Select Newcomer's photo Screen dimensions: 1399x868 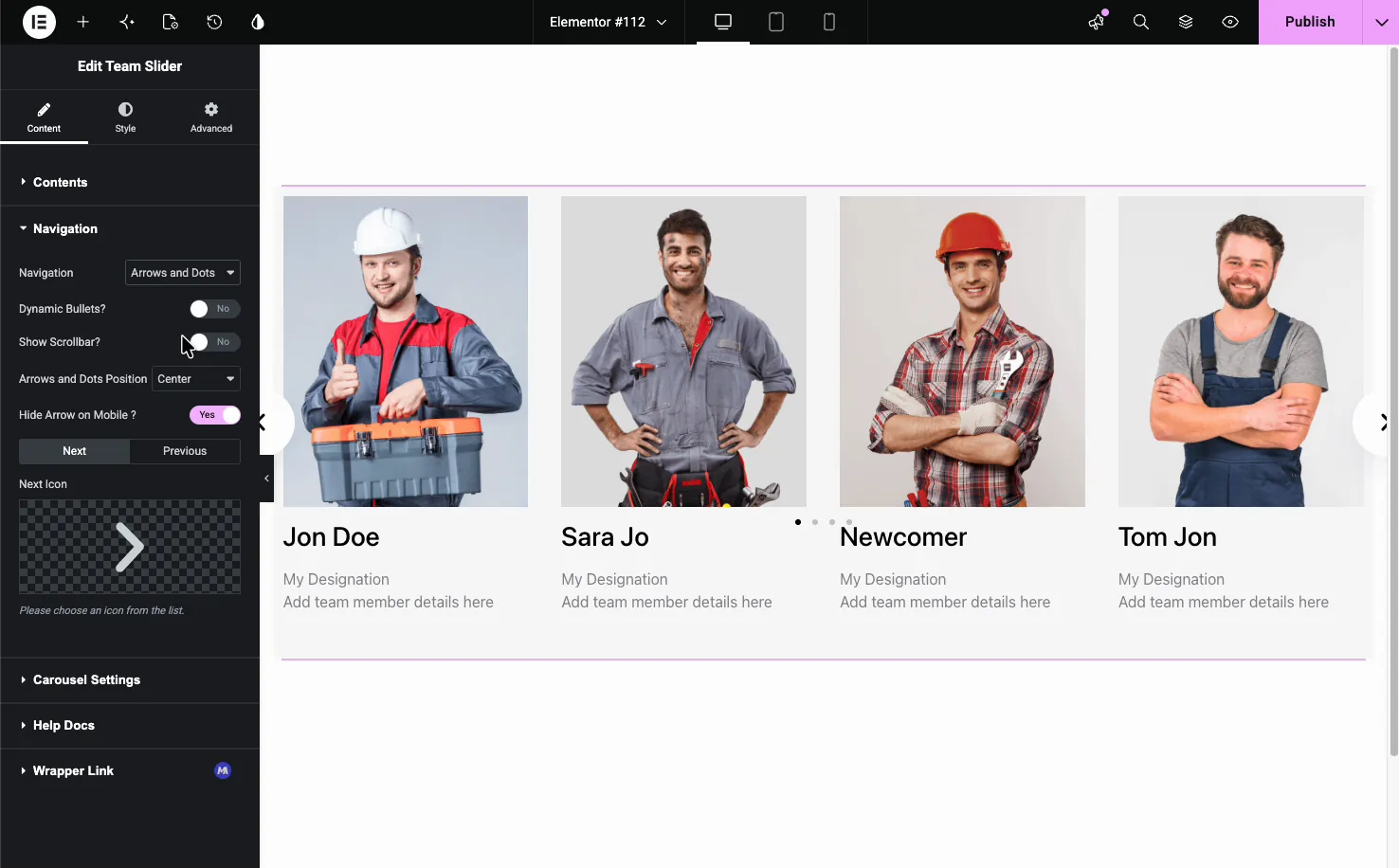(x=962, y=352)
